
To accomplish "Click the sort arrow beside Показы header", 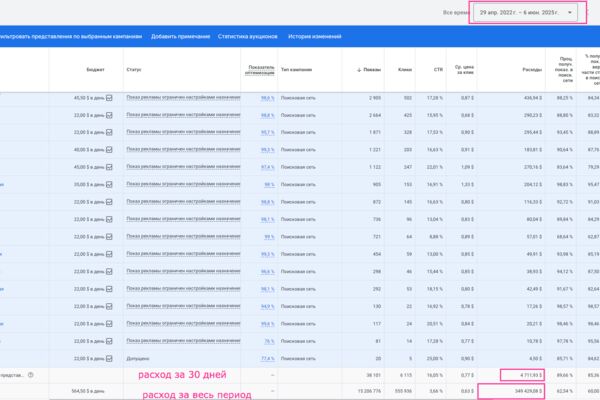I will point(359,70).
